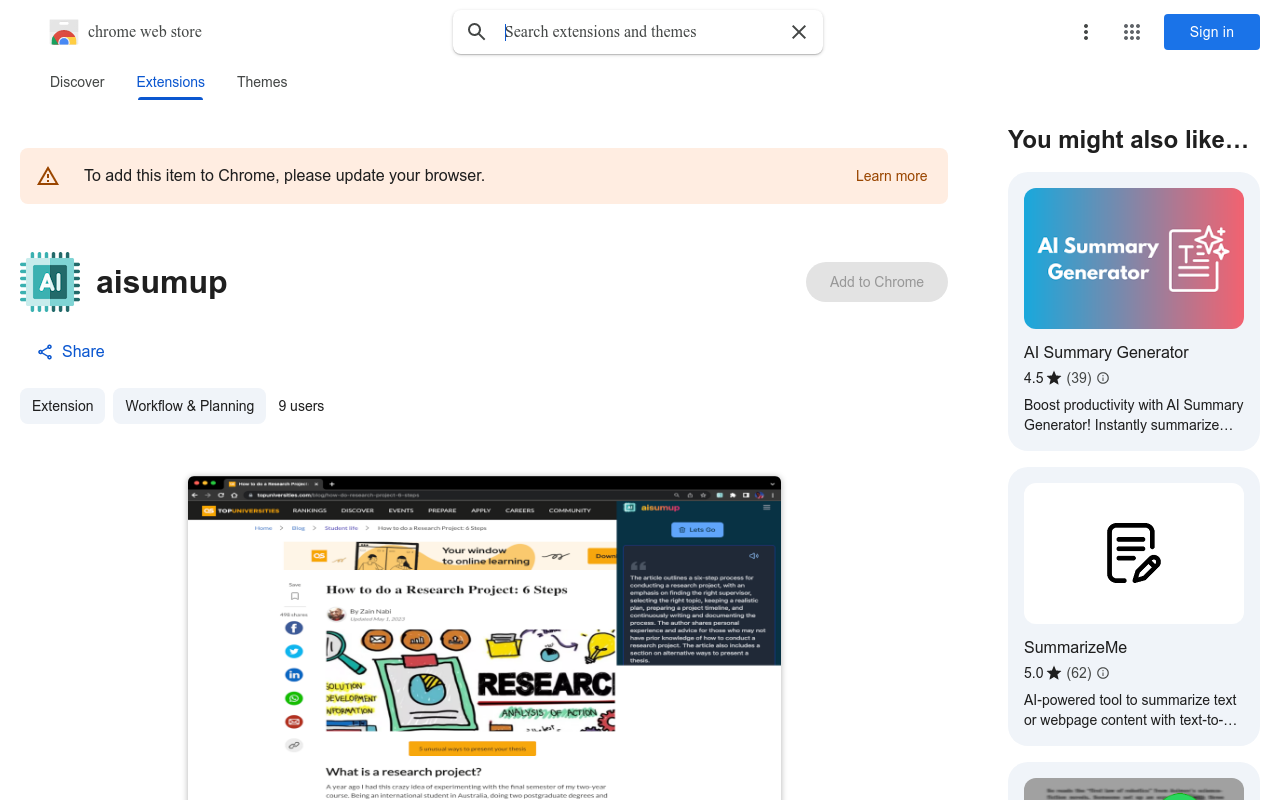Open the AI Summary Generator thumbnail
Screen dimensions: 1280x800
pos(1134,258)
